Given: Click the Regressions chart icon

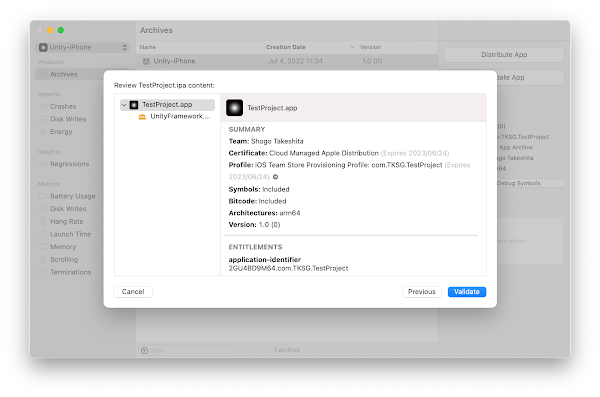Looking at the screenshot, I should point(43,164).
